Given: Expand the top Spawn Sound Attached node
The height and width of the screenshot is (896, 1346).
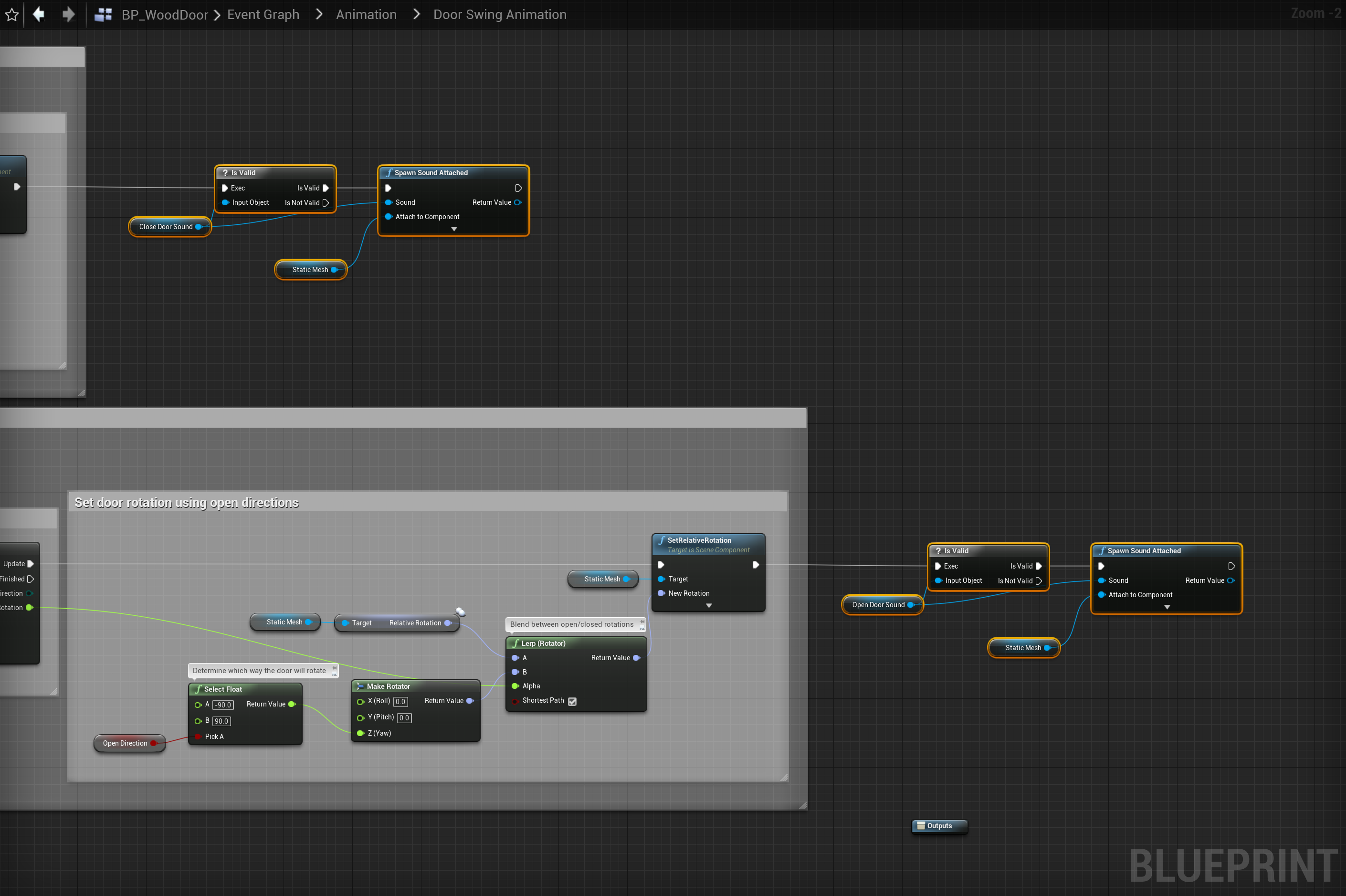Looking at the screenshot, I should click(453, 229).
